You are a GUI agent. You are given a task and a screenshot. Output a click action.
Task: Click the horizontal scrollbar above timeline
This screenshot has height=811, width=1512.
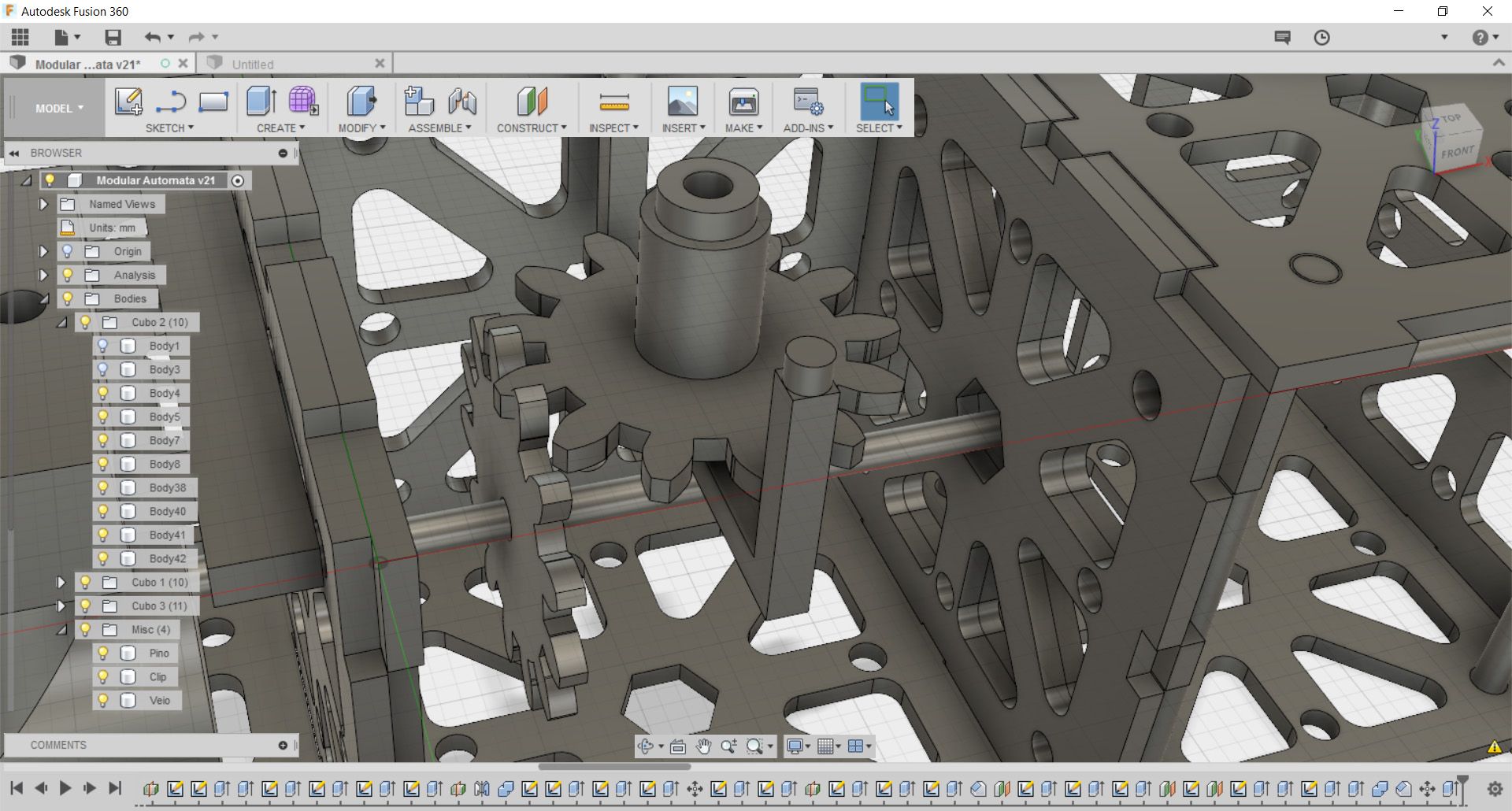pos(614,767)
